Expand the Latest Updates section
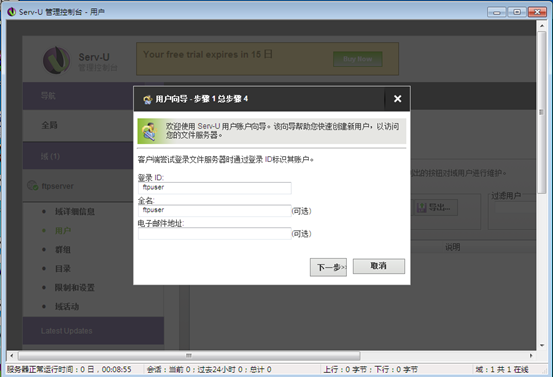553x377 pixels. pos(93,331)
